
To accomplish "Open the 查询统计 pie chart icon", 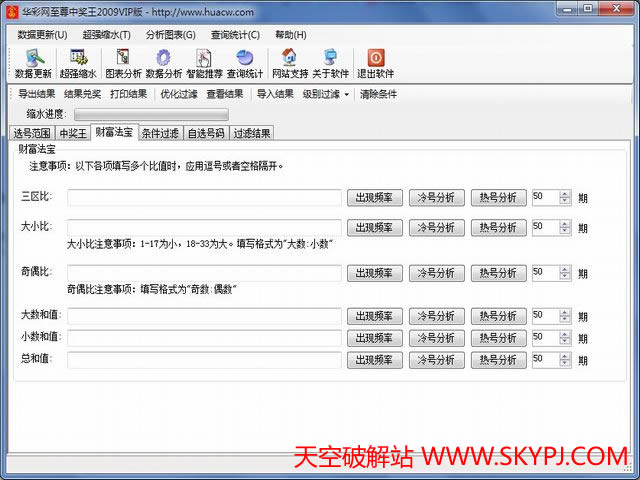I will 244,64.
